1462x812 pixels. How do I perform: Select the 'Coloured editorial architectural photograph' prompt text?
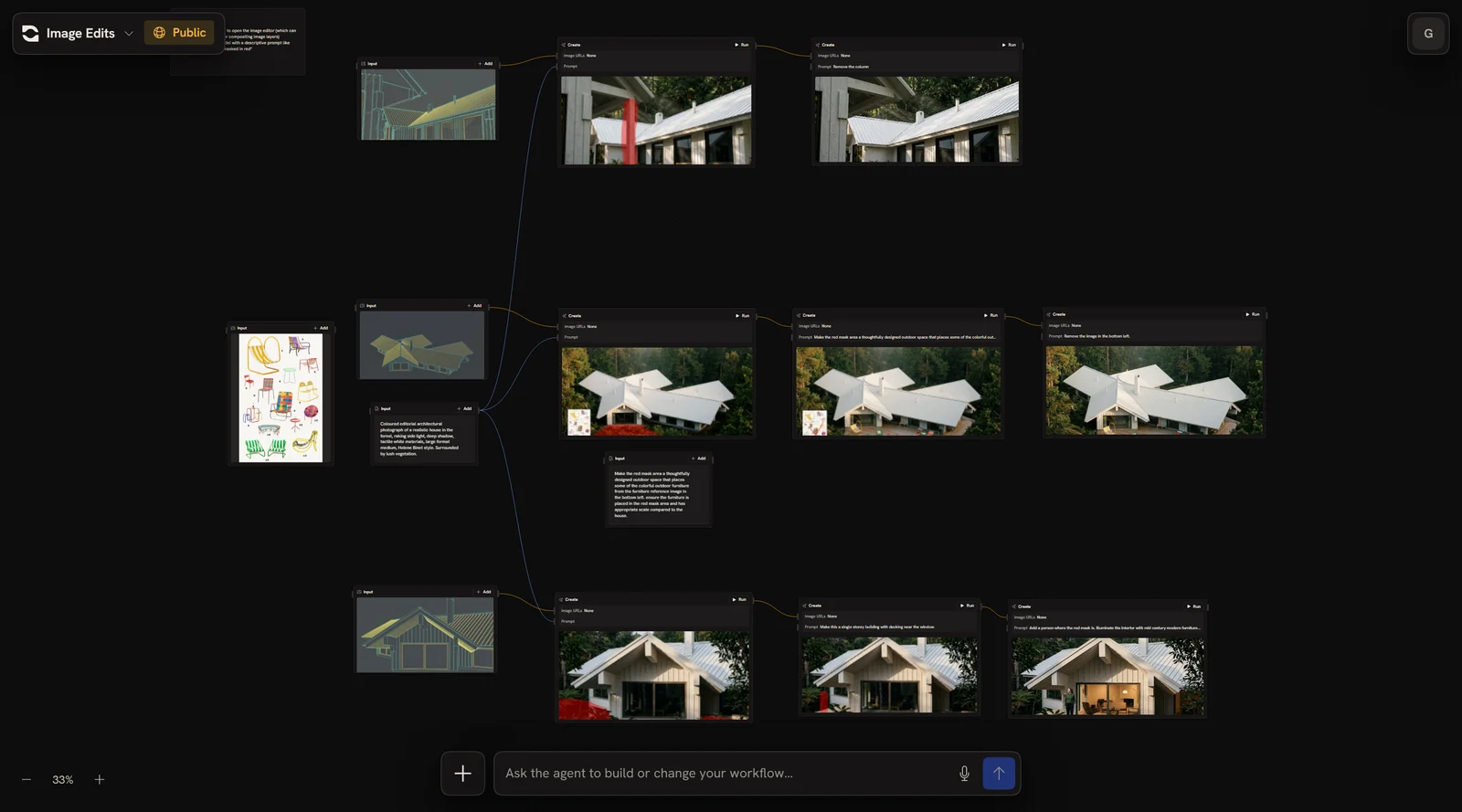(419, 438)
